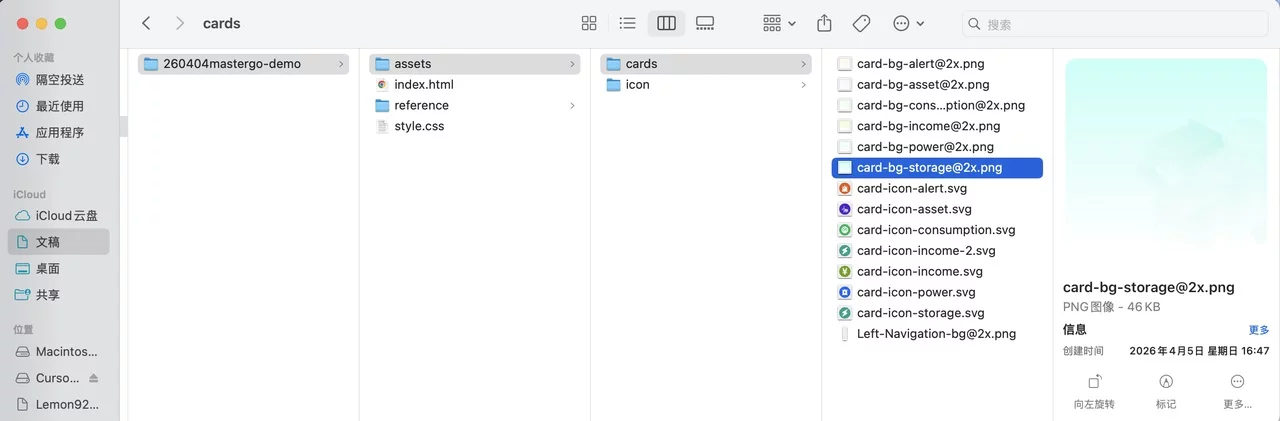This screenshot has height=421, width=1280.
Task: Select gallery view mode
Action: (x=705, y=23)
